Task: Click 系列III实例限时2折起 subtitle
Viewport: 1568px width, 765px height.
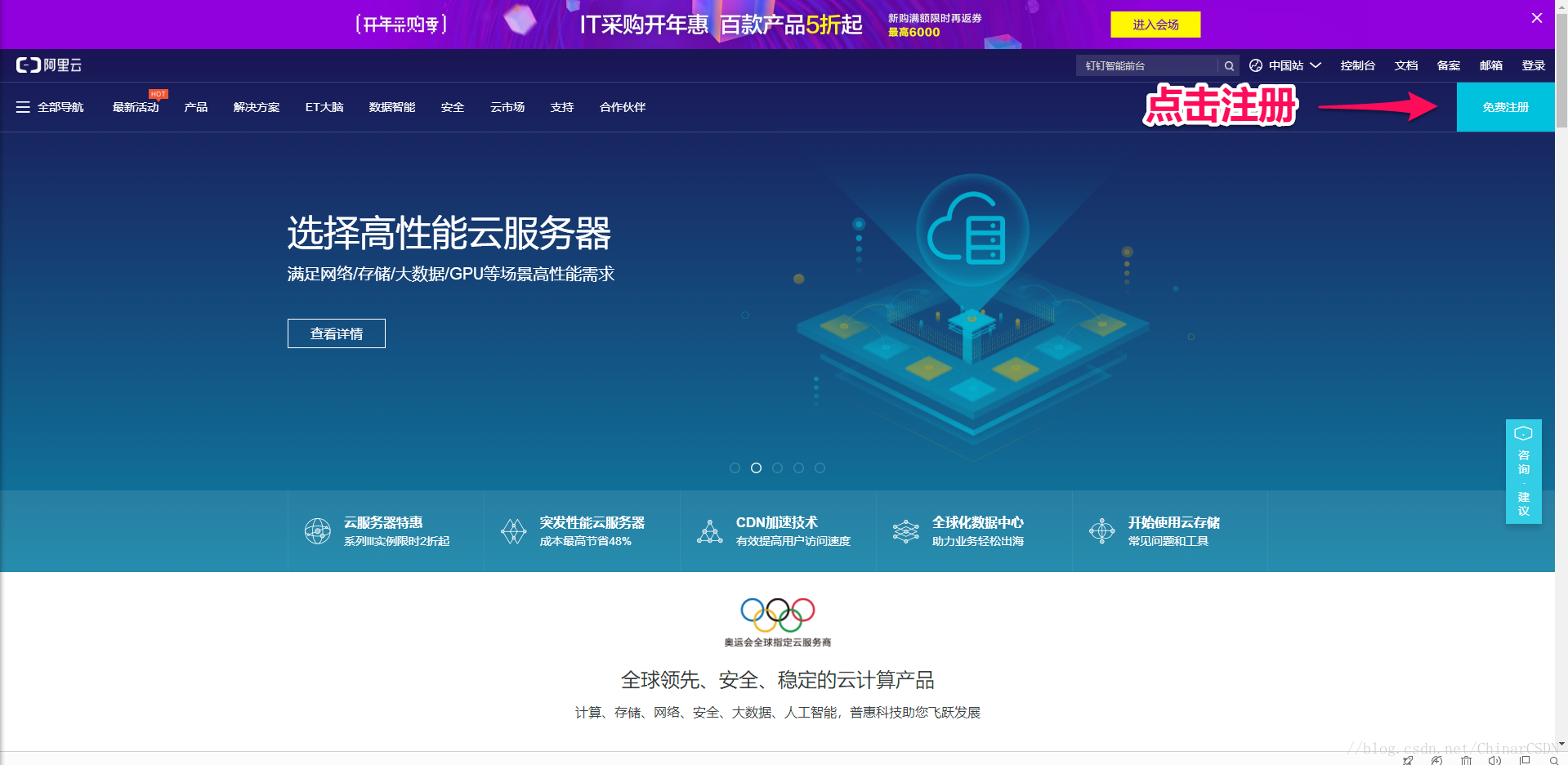Action: pos(397,541)
